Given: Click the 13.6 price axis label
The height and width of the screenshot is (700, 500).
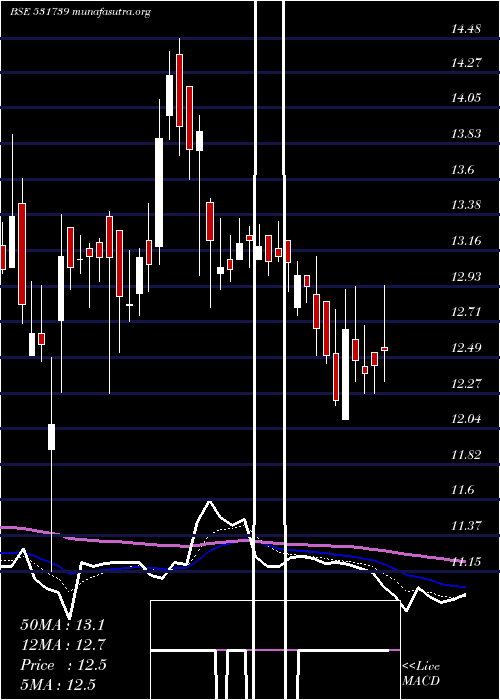Looking at the screenshot, I should tap(462, 170).
